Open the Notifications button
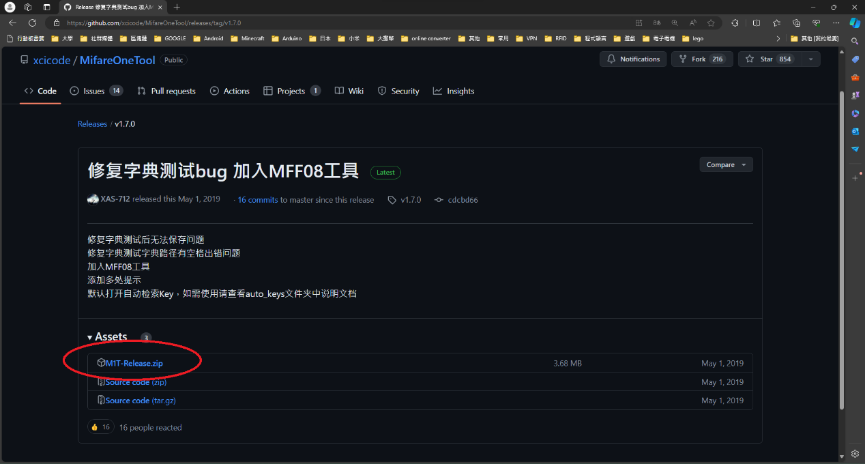865x464 pixels. (633, 59)
